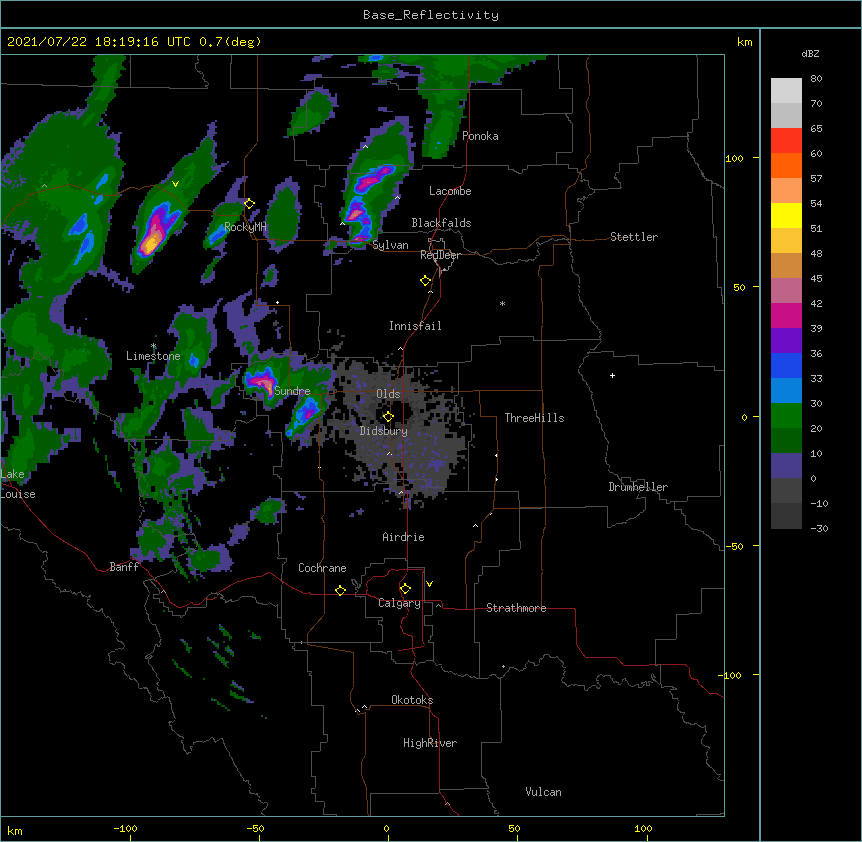Click the Calgary city label
The width and height of the screenshot is (862, 842).
[399, 603]
